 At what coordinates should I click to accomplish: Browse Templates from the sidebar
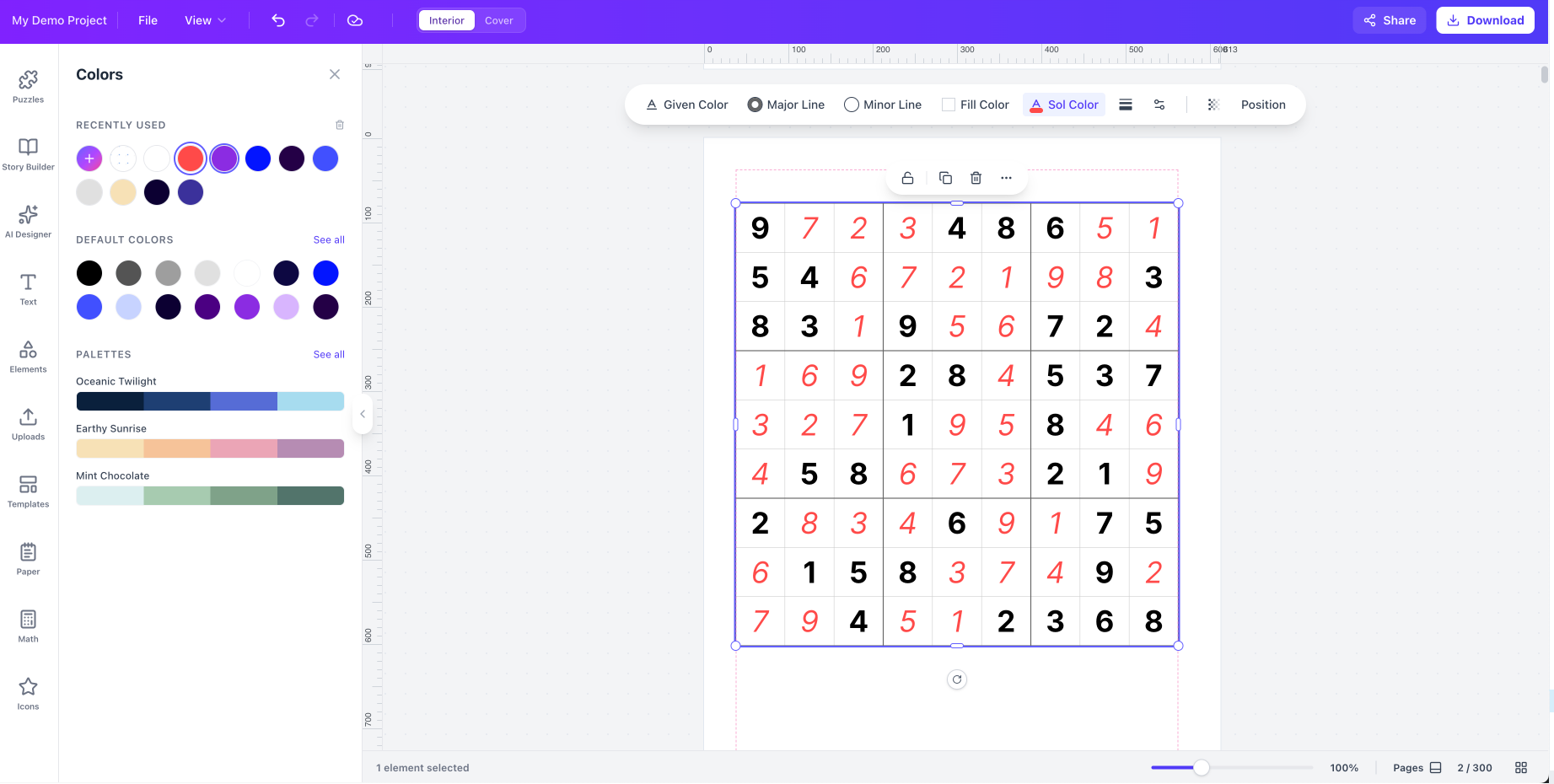click(x=28, y=491)
